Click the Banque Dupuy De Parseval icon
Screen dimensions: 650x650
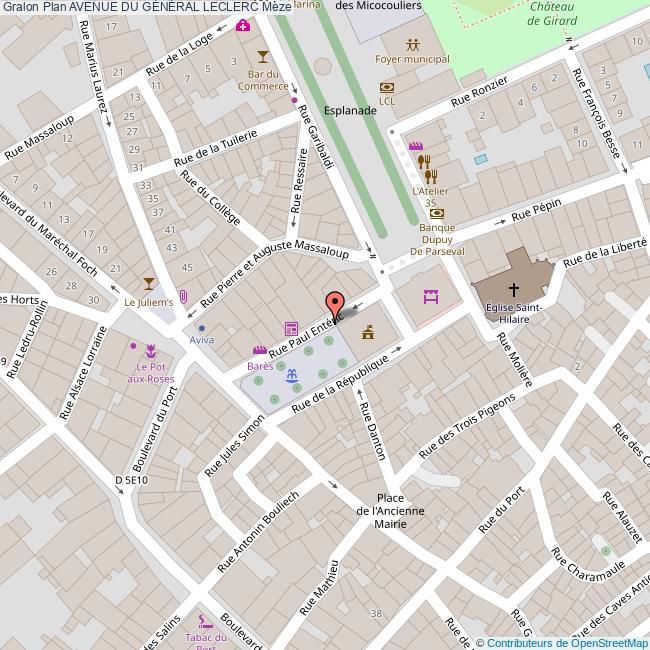[437, 212]
